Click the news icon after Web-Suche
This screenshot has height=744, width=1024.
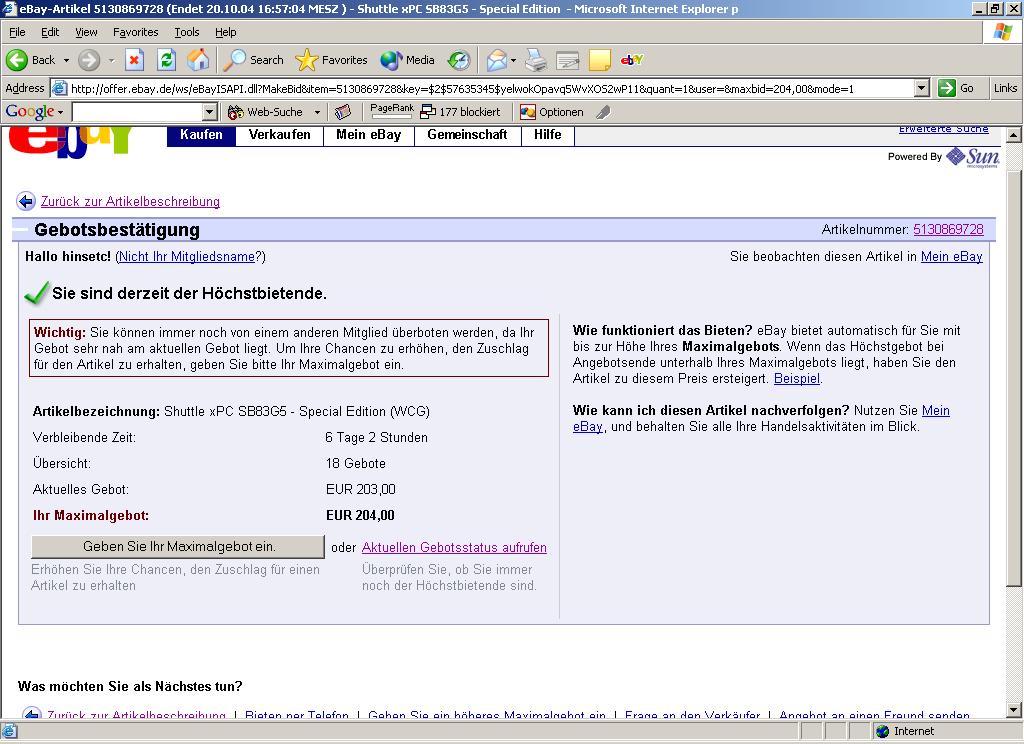[x=343, y=112]
